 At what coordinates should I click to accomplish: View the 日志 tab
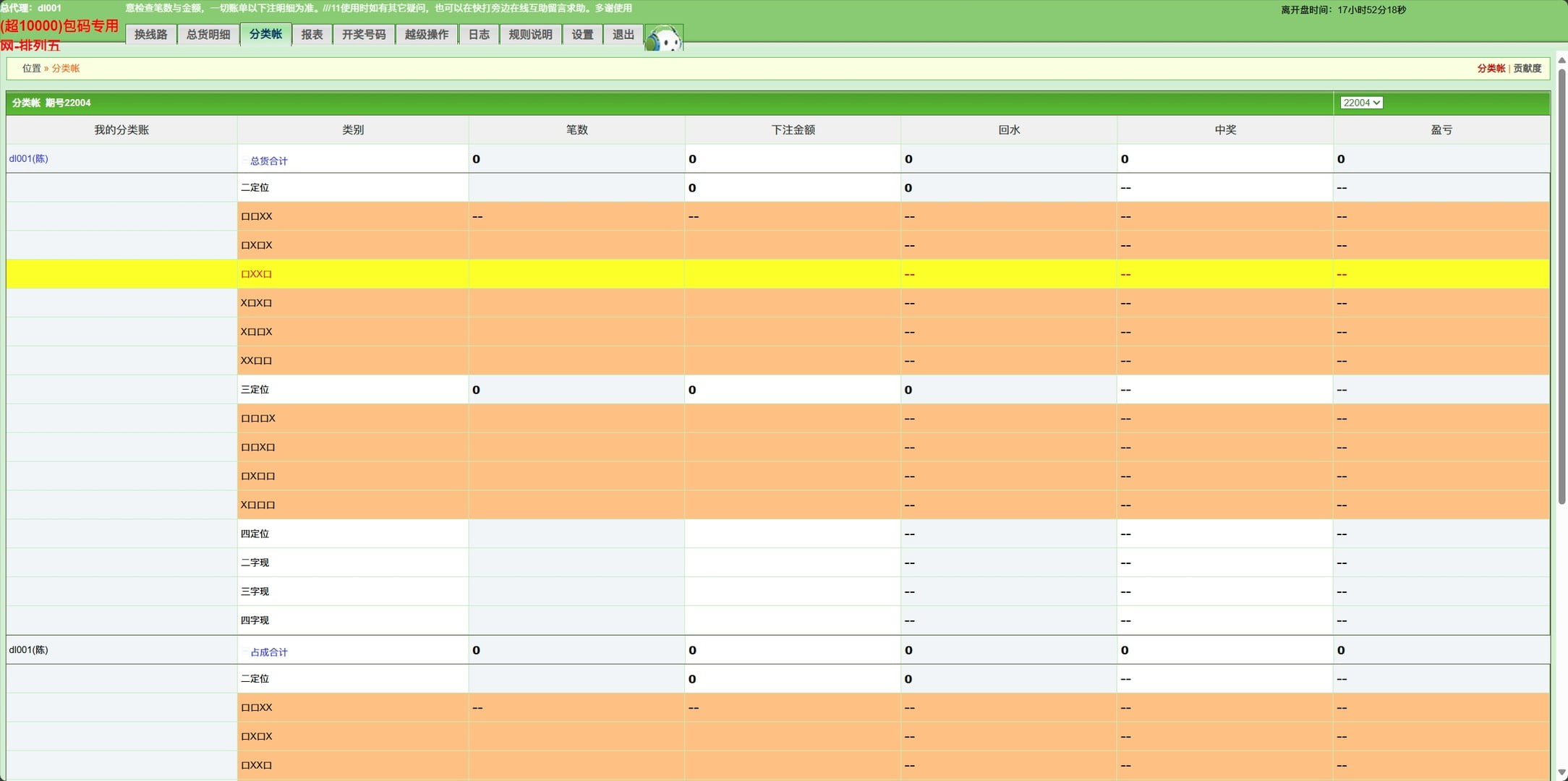(478, 35)
